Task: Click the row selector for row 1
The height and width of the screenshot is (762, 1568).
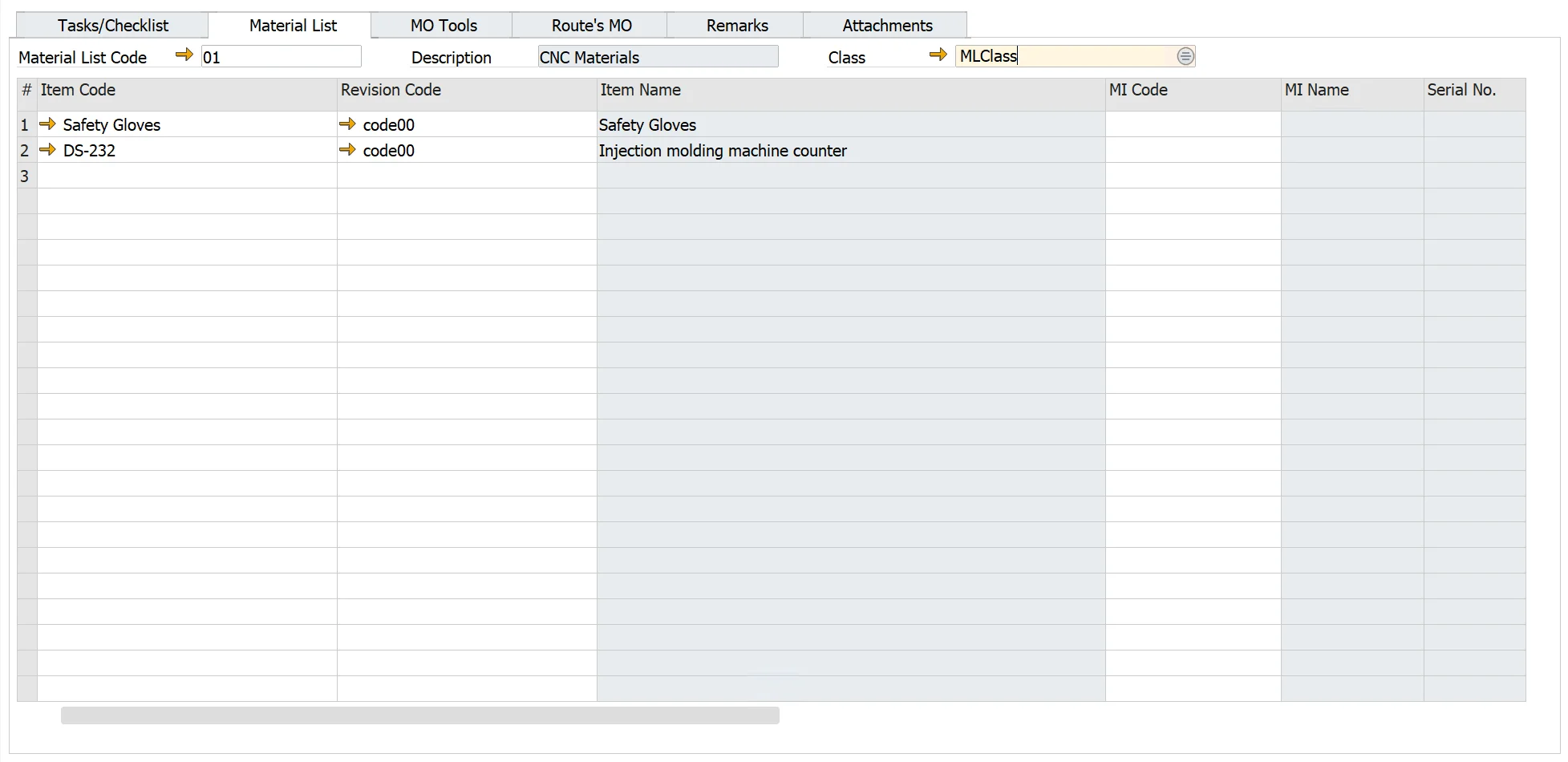Action: 24,124
